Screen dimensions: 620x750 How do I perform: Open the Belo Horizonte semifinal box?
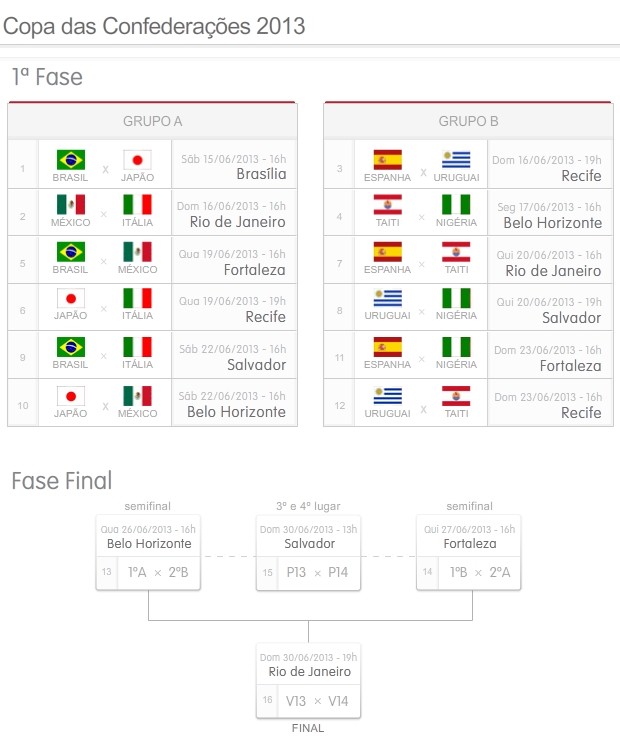(148, 552)
